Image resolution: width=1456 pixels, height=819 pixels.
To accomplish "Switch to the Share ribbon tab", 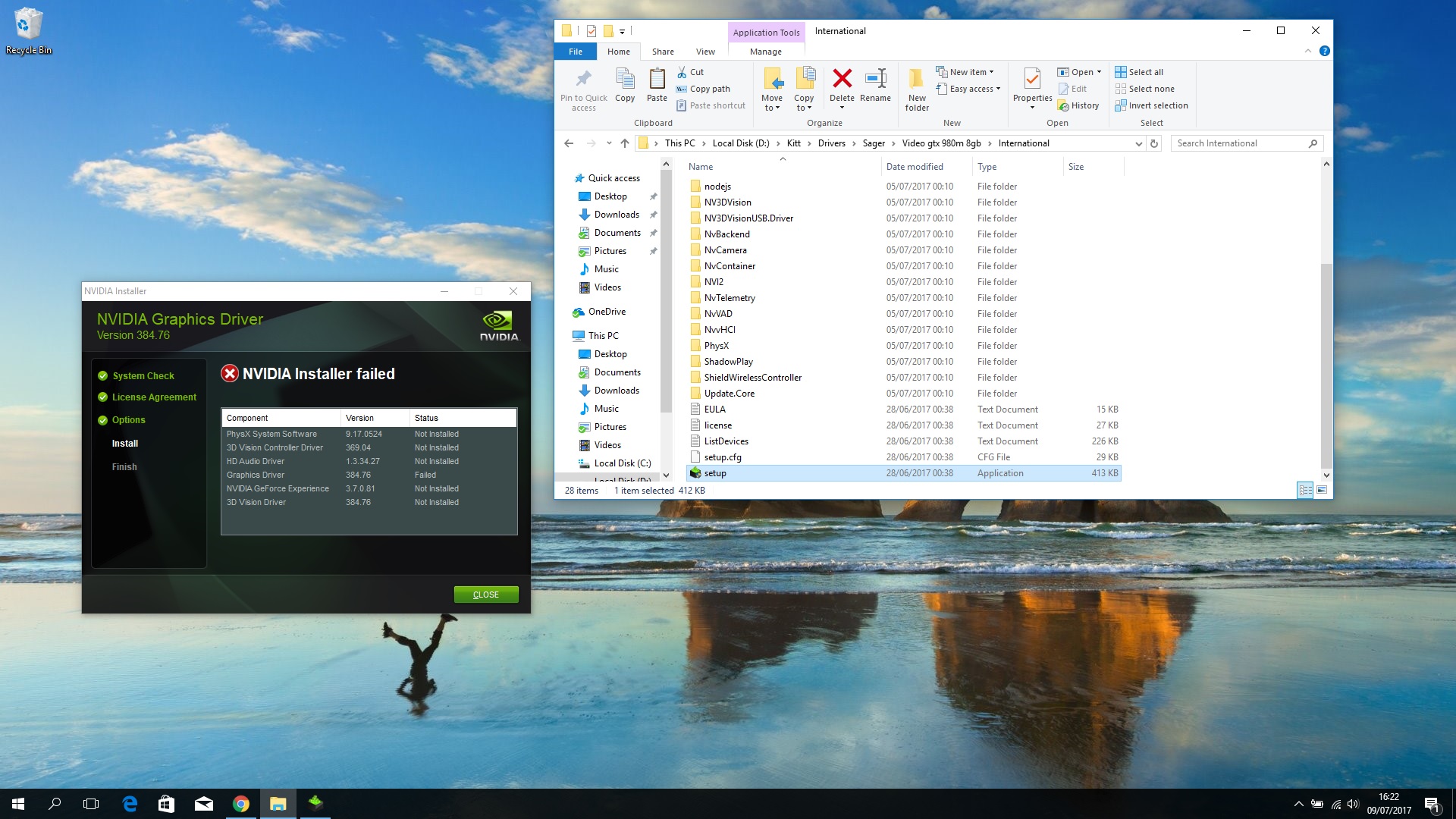I will tap(663, 52).
